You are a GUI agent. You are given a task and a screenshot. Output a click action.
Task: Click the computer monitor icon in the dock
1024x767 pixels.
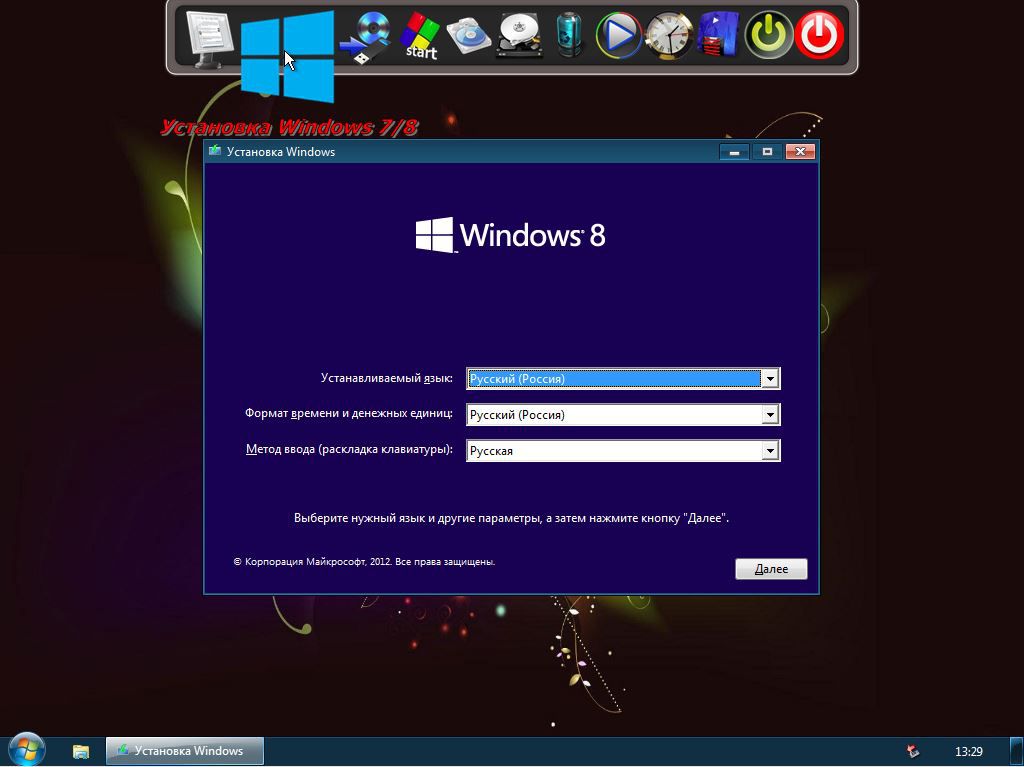(x=208, y=39)
